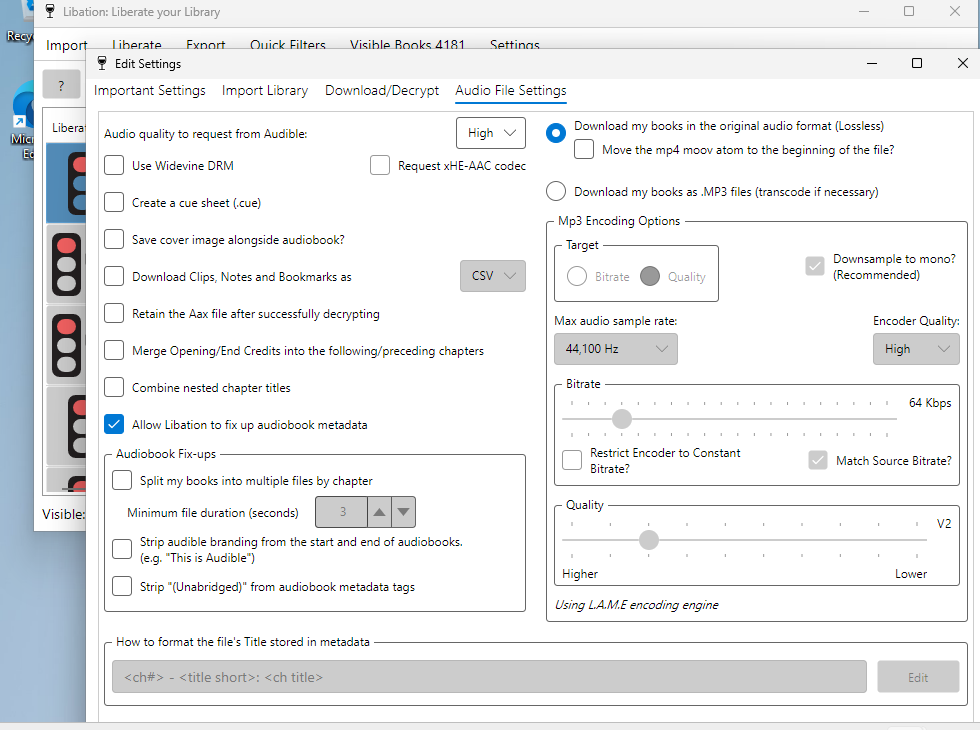Decrease minimum file duration with down arrow
980x730 pixels.
point(404,512)
